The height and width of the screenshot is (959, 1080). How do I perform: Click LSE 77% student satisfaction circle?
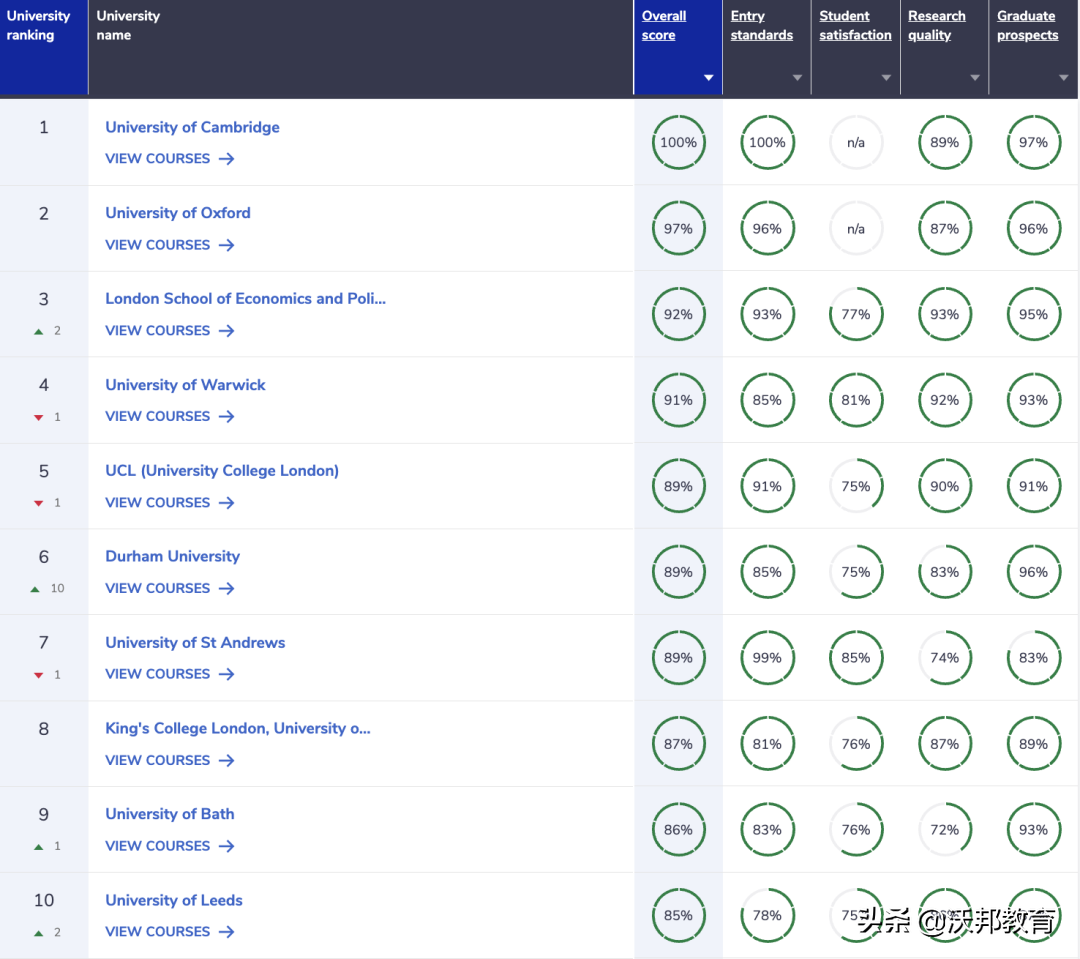(x=855, y=314)
